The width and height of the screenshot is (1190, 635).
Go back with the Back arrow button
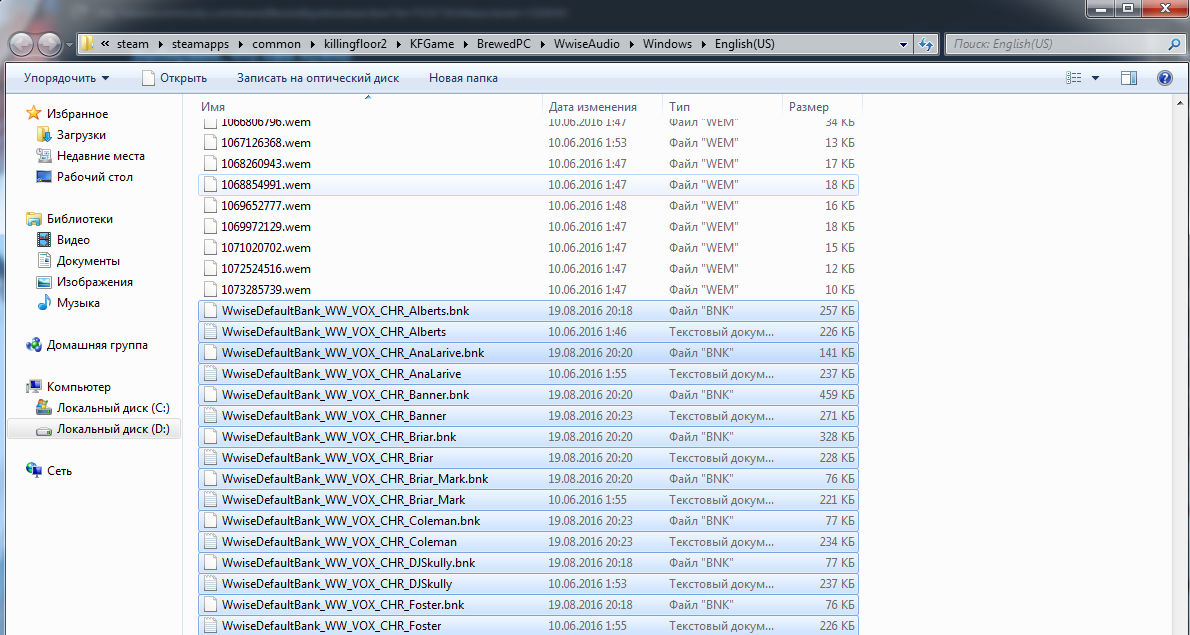(21, 44)
